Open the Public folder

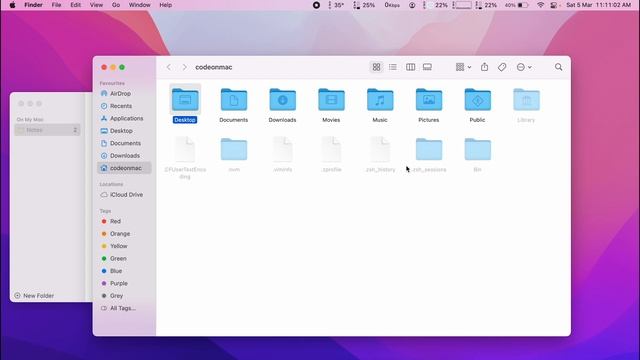click(x=478, y=100)
